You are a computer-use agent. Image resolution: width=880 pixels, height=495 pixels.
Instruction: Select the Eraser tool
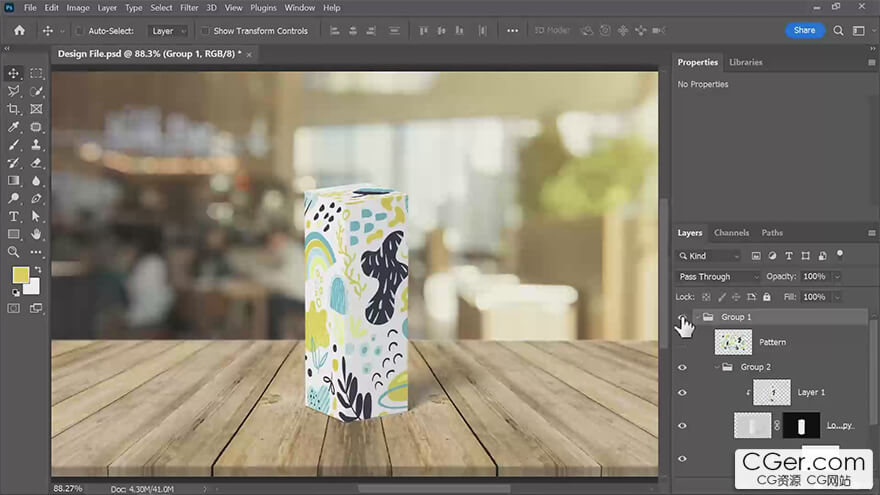coord(36,163)
